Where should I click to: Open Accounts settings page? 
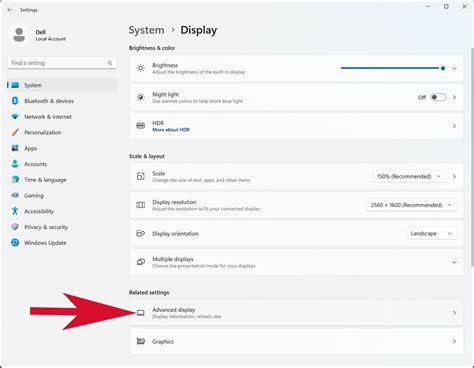coord(62,164)
